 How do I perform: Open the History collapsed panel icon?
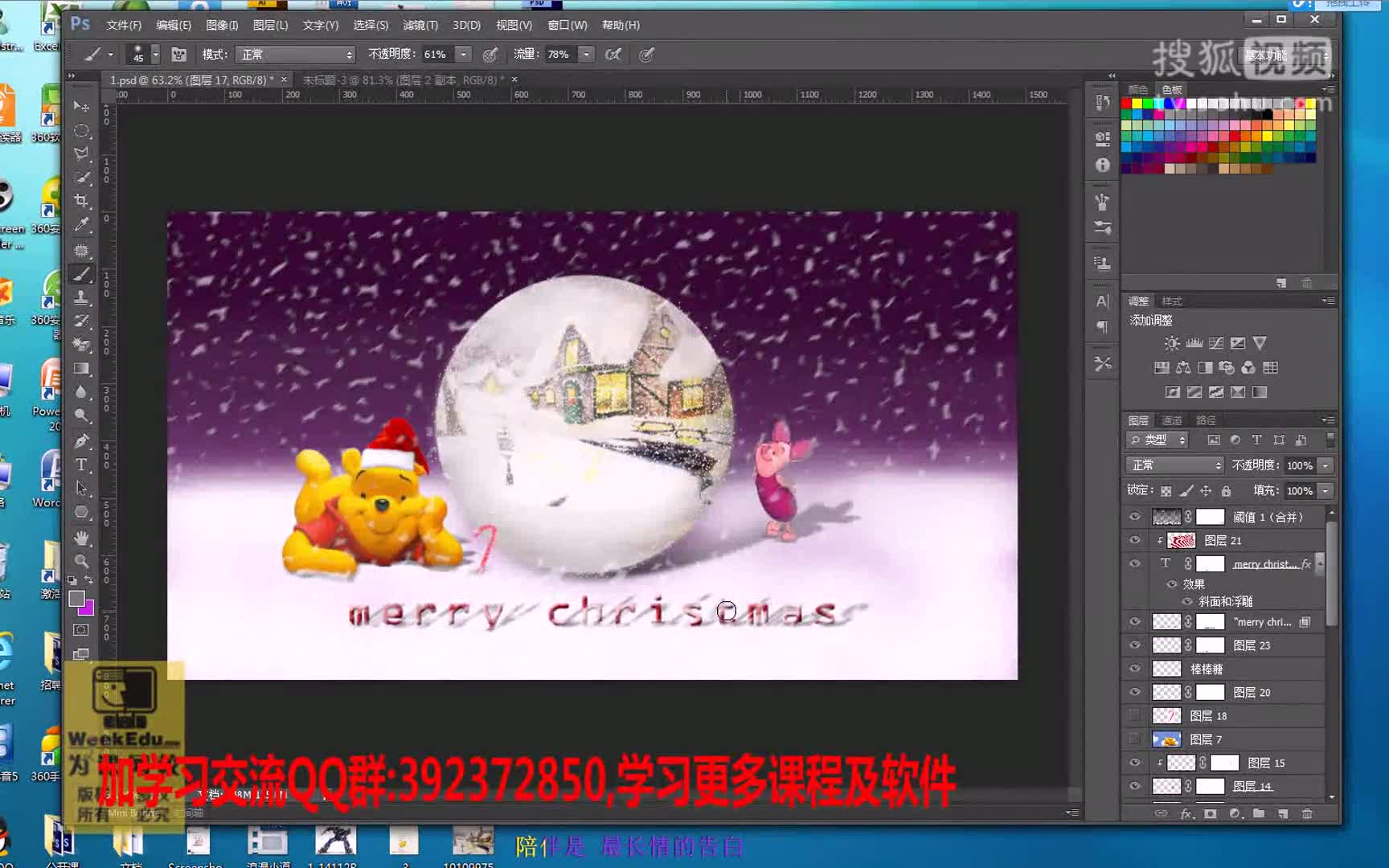click(x=1102, y=103)
